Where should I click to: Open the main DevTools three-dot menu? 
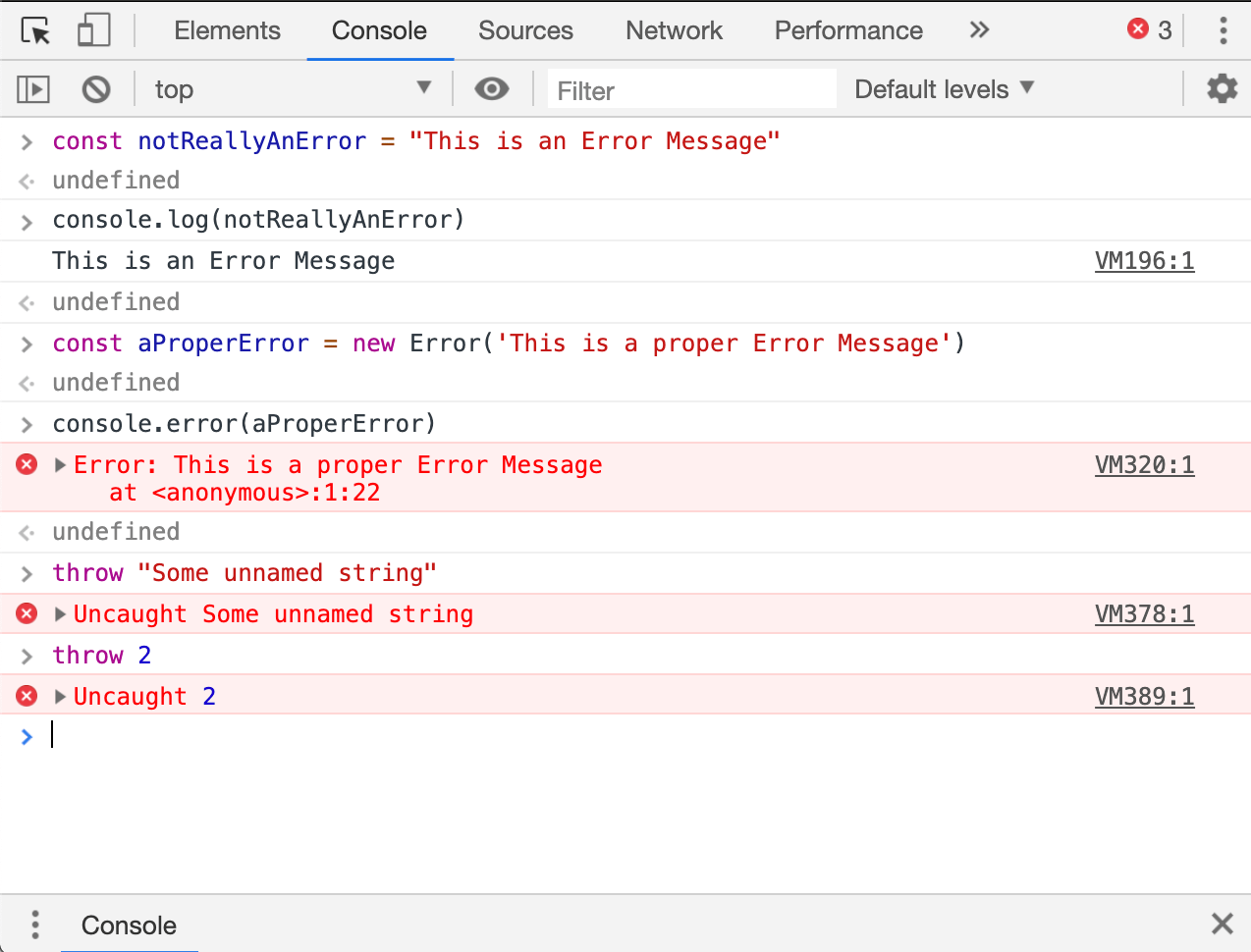1224,30
